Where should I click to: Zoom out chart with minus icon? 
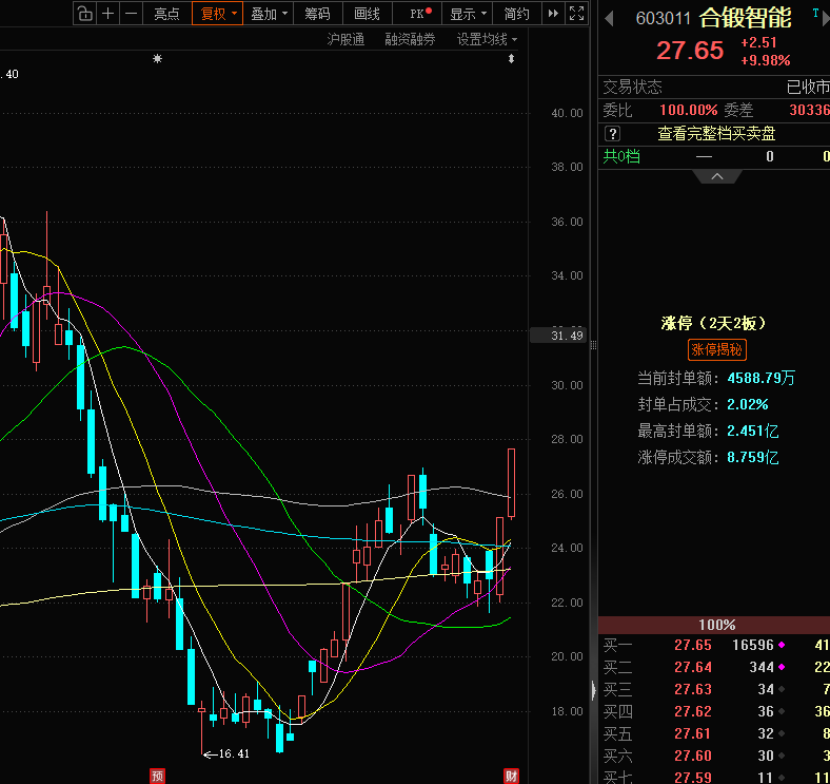tap(131, 13)
